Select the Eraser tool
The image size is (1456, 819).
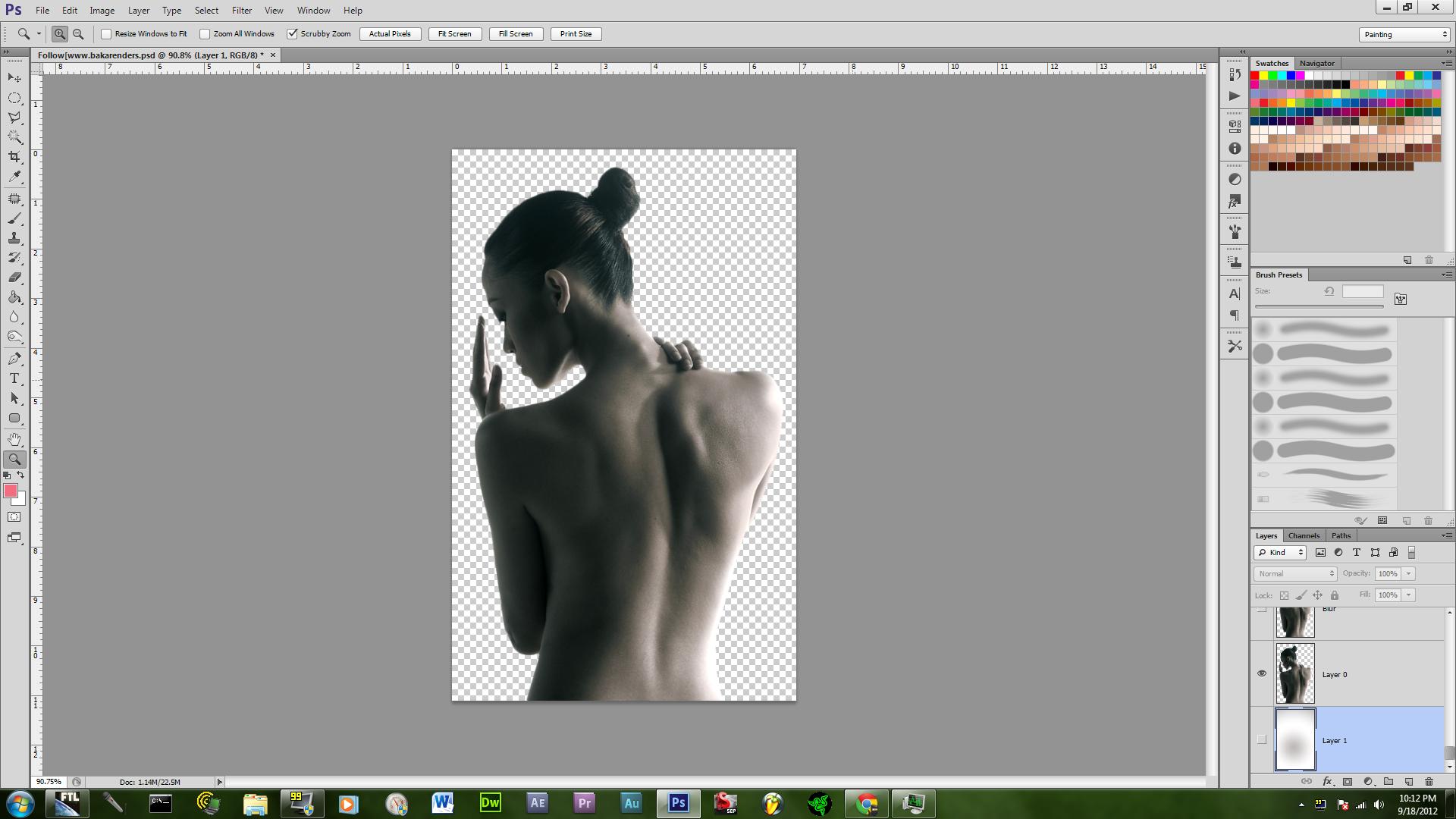tap(14, 278)
